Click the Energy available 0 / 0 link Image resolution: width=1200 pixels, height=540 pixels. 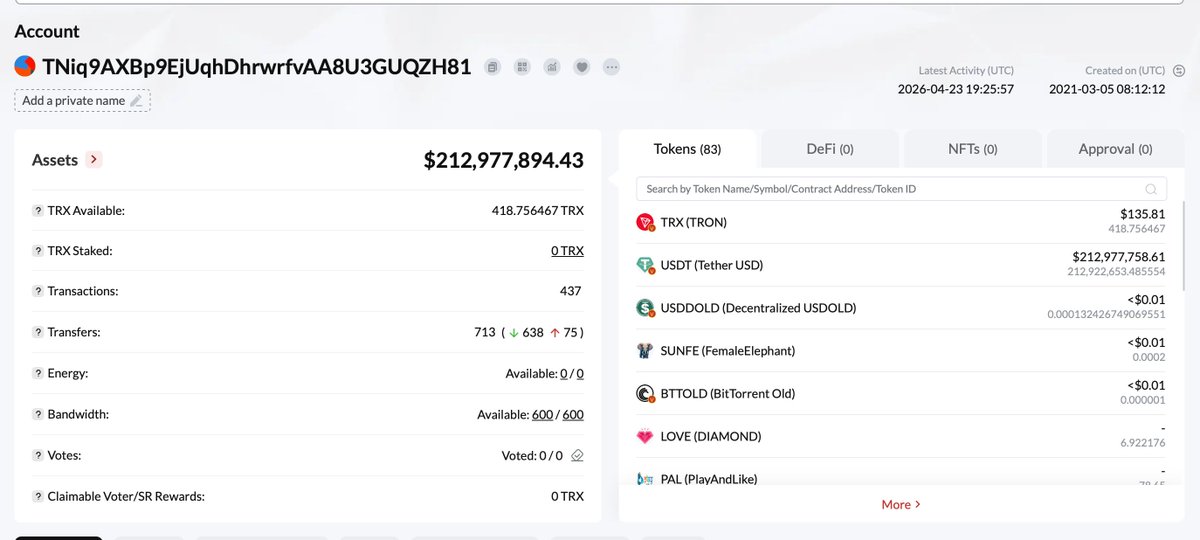[572, 373]
